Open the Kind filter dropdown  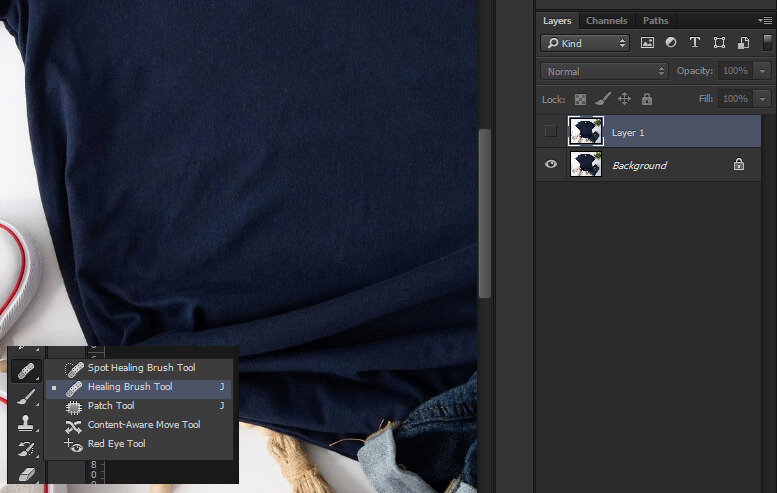tap(584, 43)
